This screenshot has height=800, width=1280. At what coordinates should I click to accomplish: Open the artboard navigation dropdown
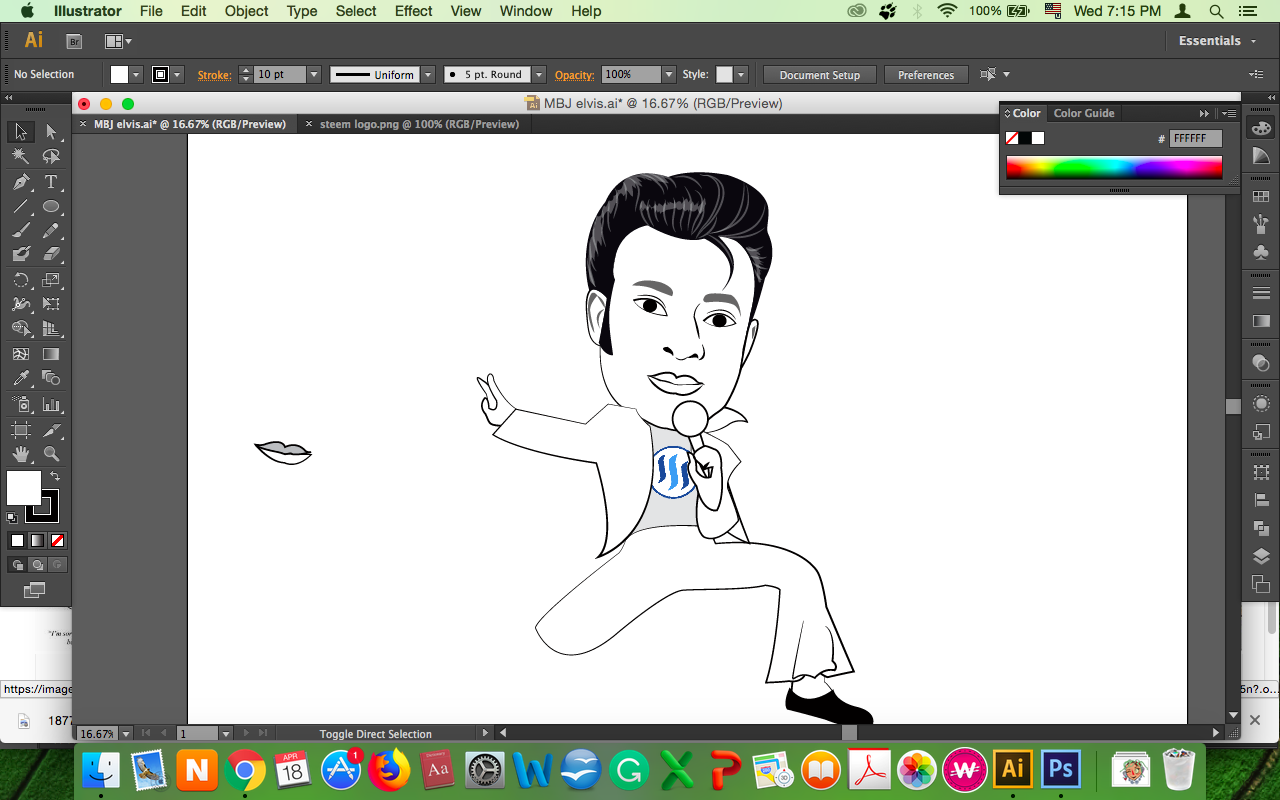(x=226, y=734)
